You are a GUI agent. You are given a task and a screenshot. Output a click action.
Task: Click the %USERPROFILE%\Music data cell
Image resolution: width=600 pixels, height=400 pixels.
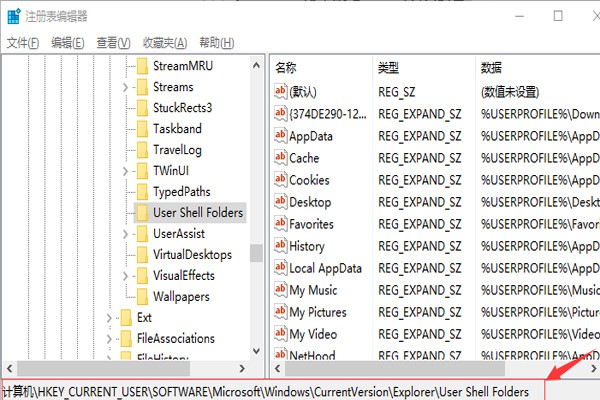coord(540,290)
